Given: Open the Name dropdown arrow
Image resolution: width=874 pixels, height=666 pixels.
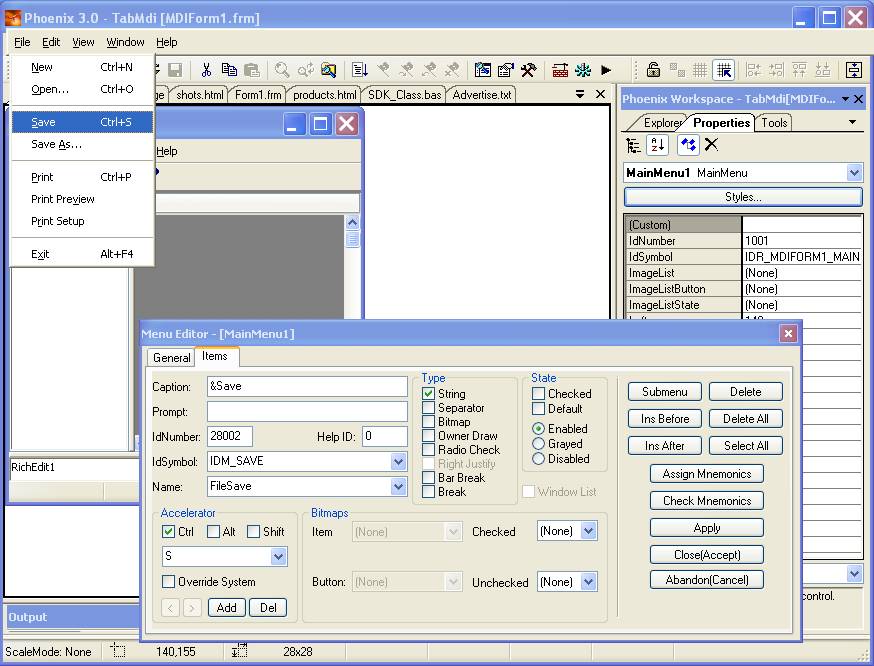Looking at the screenshot, I should [x=398, y=487].
